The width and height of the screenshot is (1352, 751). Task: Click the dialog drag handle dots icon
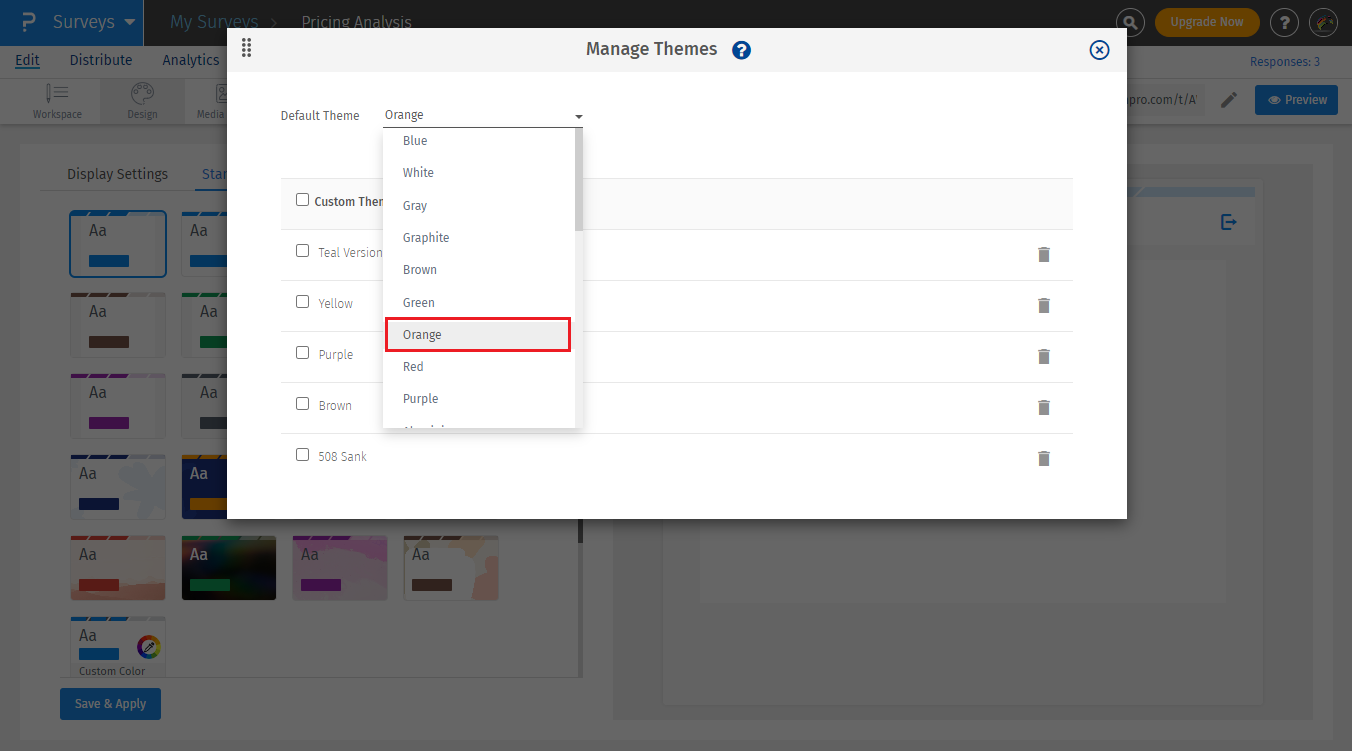[x=246, y=48]
